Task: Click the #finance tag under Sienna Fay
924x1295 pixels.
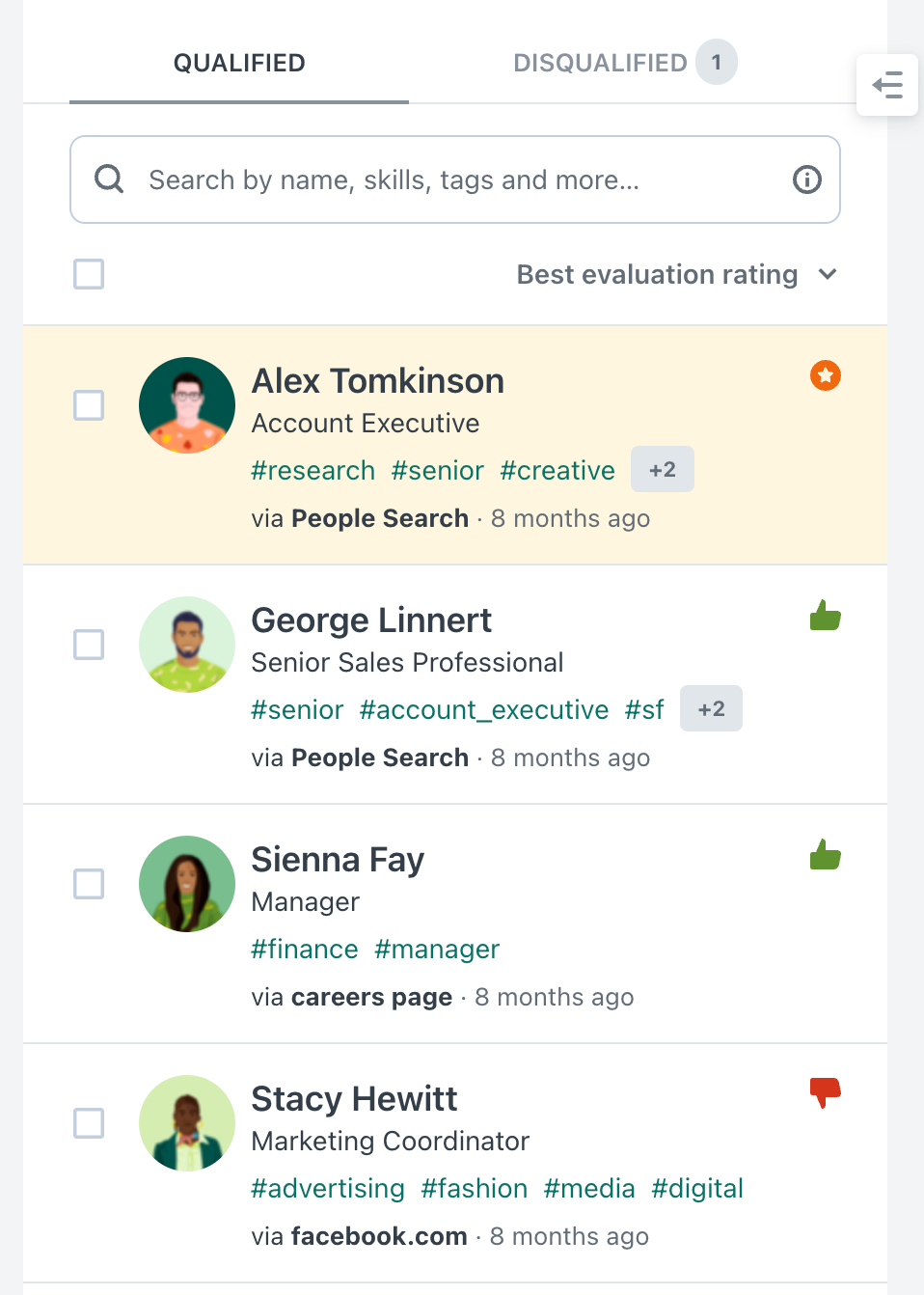Action: pyautogui.click(x=305, y=949)
